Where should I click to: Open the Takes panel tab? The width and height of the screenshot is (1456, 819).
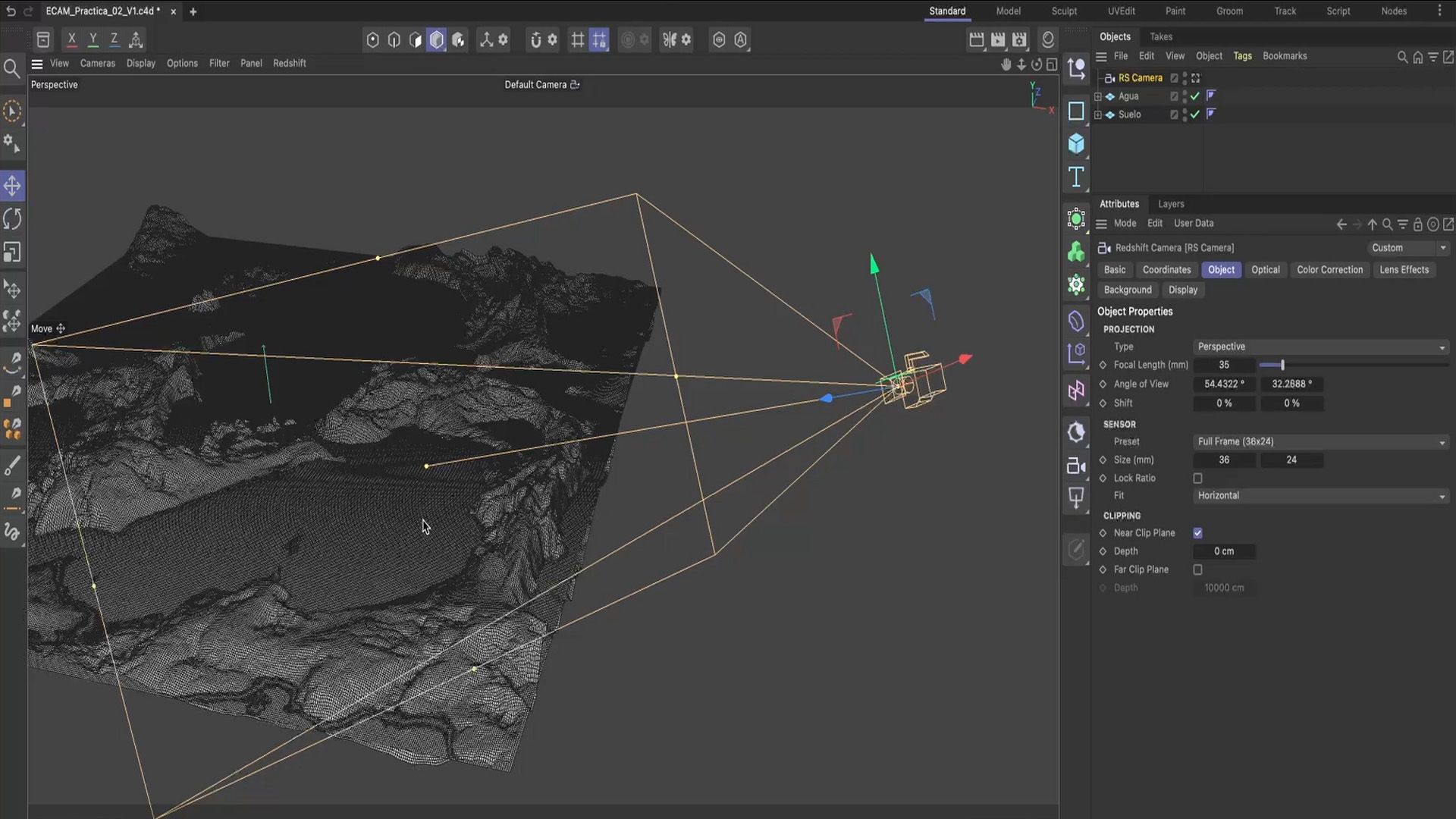tap(1160, 36)
